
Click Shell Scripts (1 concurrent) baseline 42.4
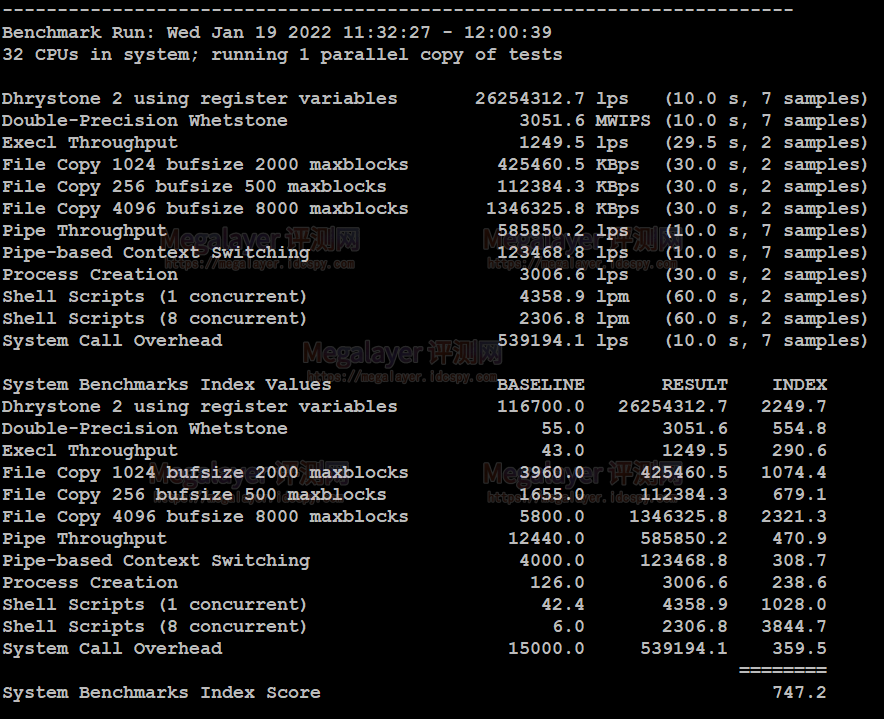click(563, 605)
